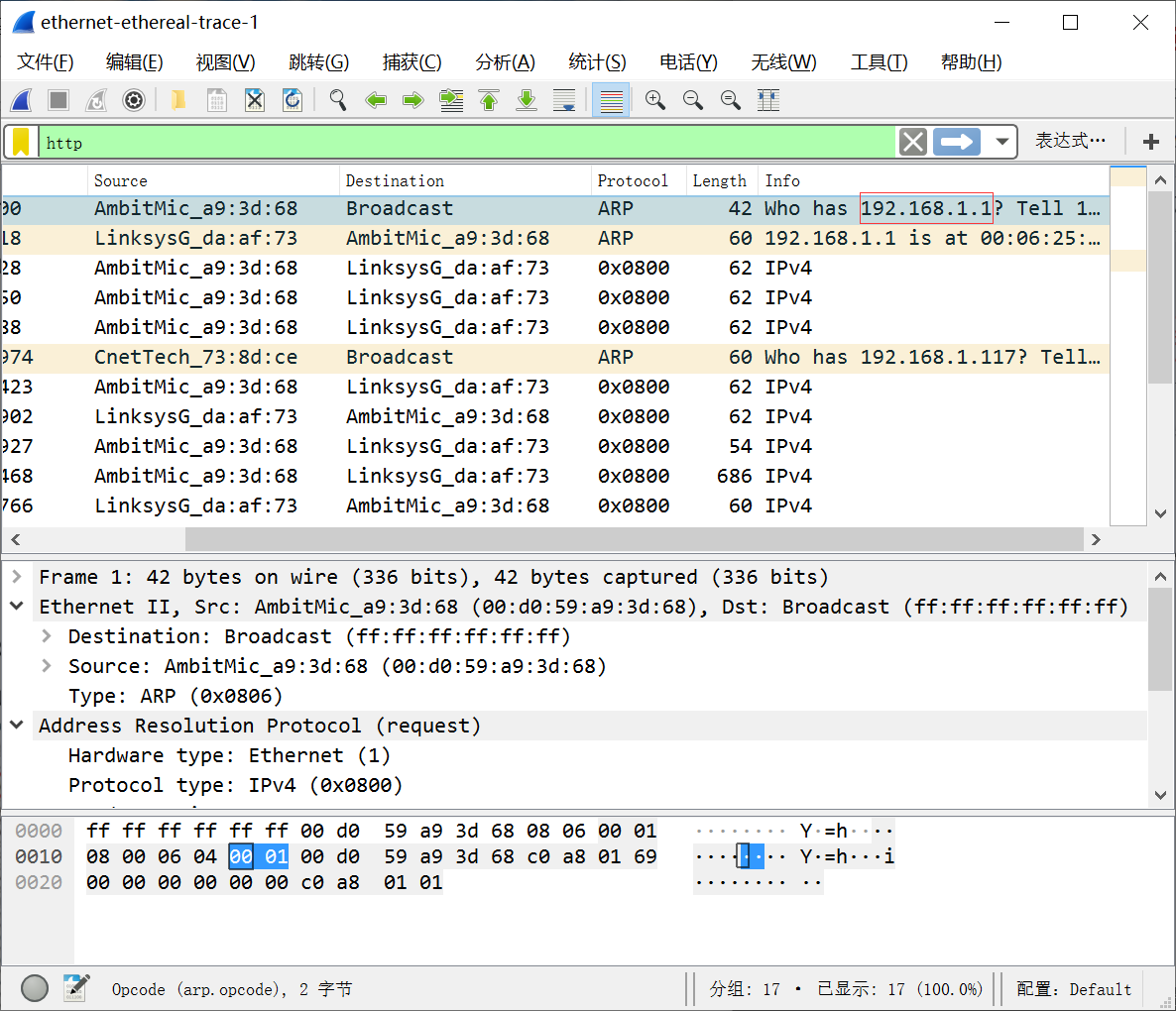
Task: Sort packets by Destination column header
Action: pos(465,180)
